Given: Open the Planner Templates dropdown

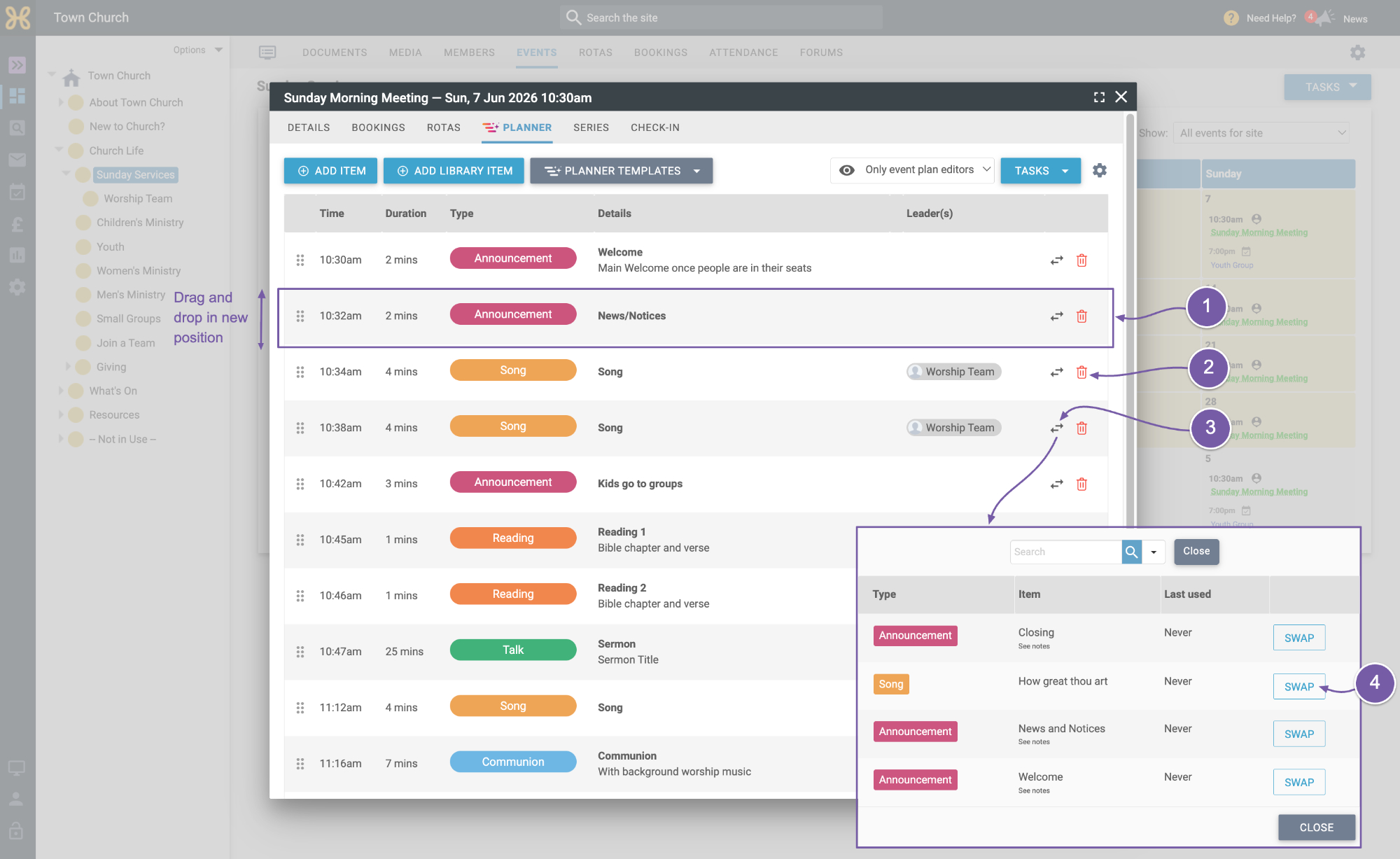Looking at the screenshot, I should click(x=621, y=171).
